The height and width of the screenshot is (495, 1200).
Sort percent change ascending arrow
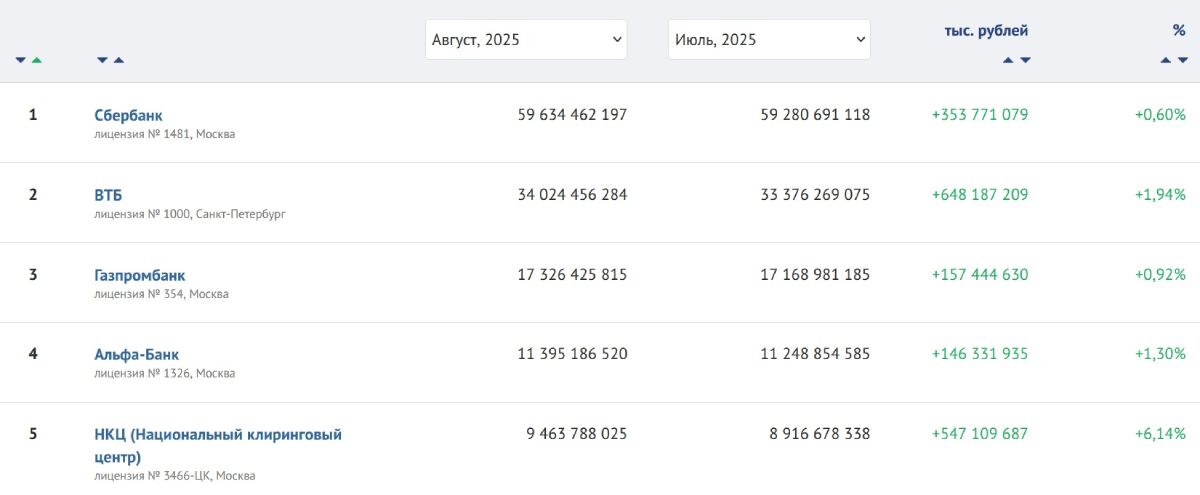(1166, 60)
